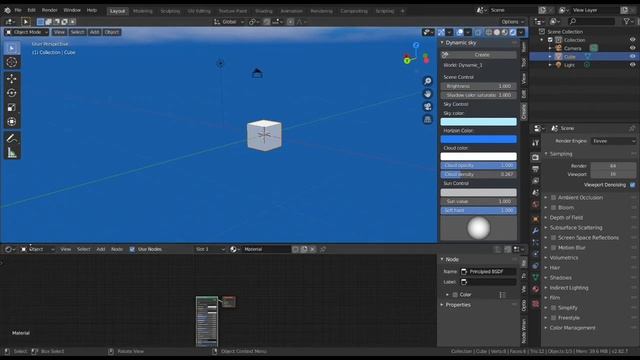Select the Scale tool
640x360 pixels.
point(12,107)
